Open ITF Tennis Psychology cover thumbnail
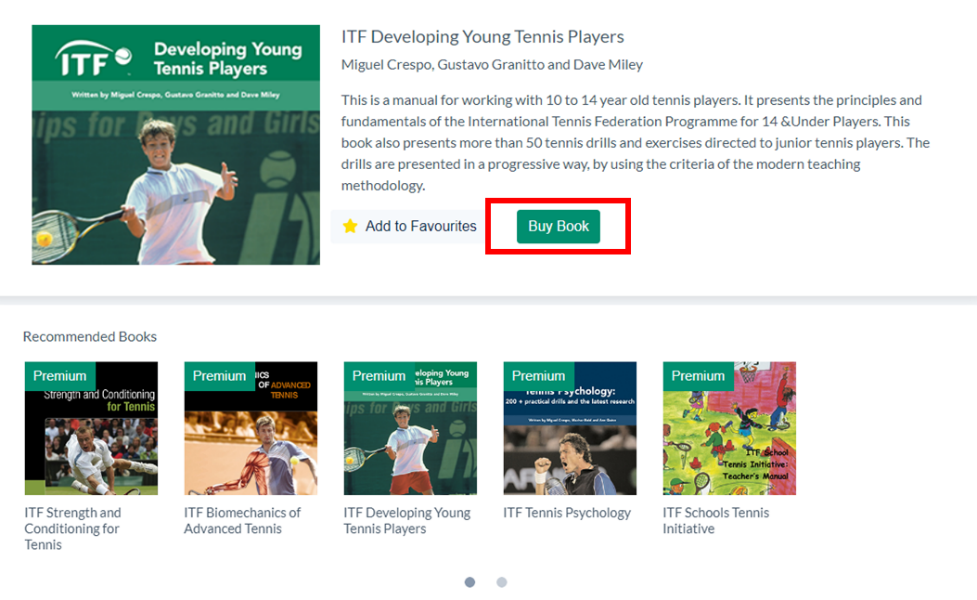Viewport: 977px width, 600px height. point(570,428)
